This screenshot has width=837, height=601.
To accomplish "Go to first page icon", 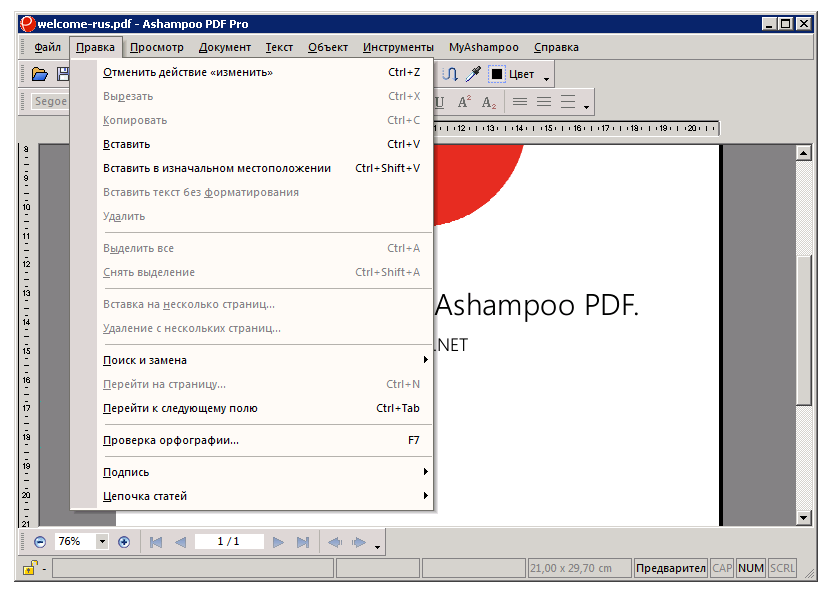I will point(156,542).
